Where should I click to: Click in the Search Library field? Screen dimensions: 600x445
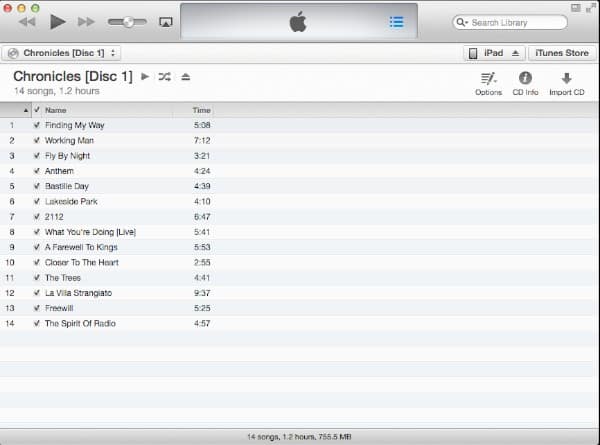tap(510, 23)
